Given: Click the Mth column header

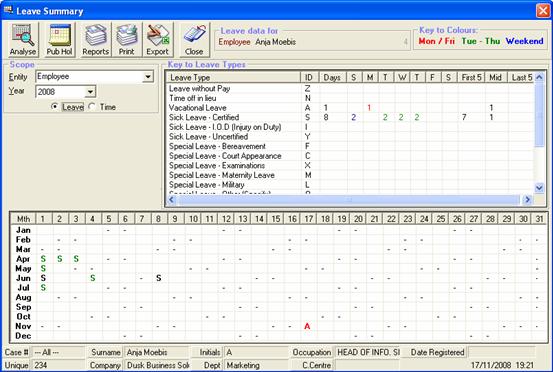Looking at the screenshot, I should [23, 219].
